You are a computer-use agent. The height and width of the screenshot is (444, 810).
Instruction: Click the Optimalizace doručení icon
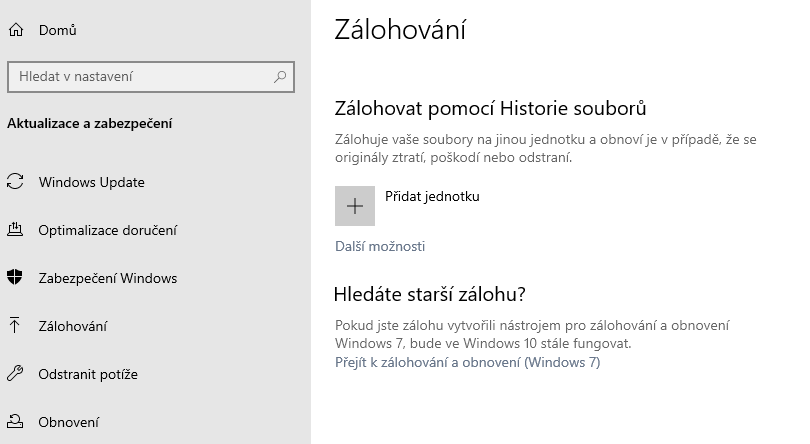[15, 230]
